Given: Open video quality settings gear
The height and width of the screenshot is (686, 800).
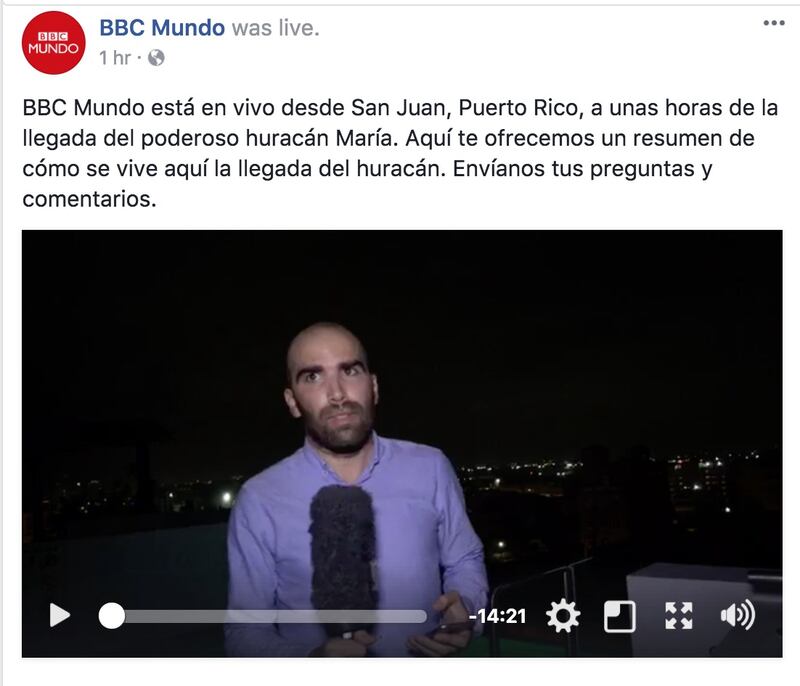Looking at the screenshot, I should click(x=563, y=616).
